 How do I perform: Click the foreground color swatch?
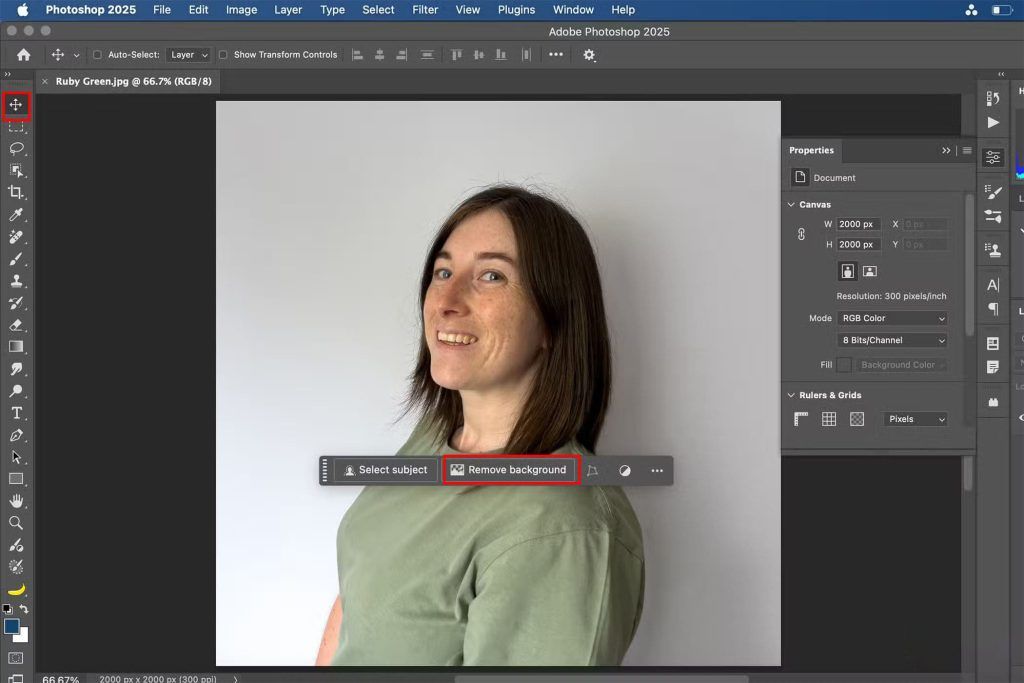11,626
